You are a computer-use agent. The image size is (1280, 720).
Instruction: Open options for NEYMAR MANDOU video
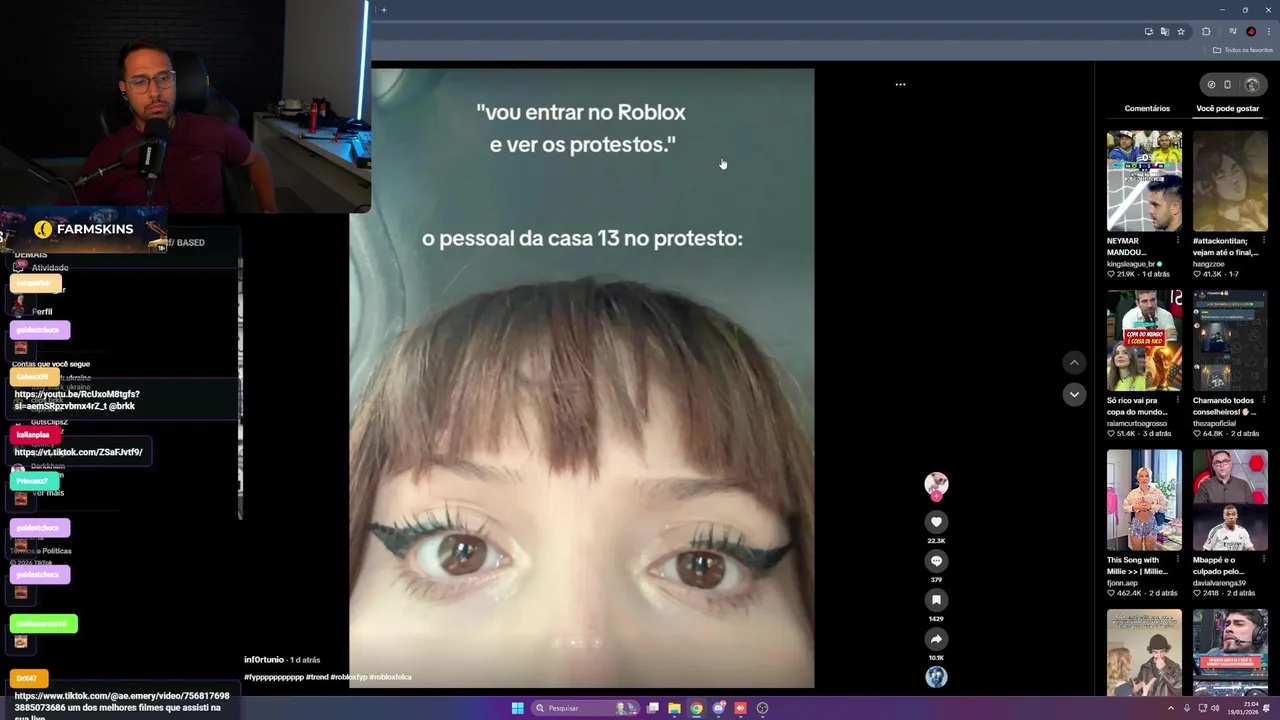point(1177,240)
